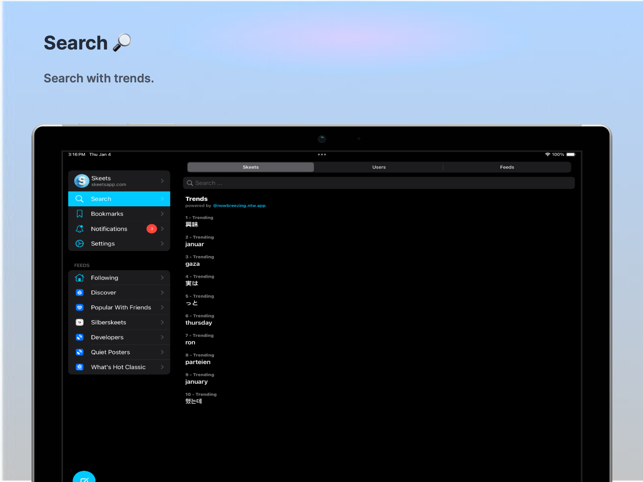Open the Developers feed
643x482 pixels.
click(119, 337)
